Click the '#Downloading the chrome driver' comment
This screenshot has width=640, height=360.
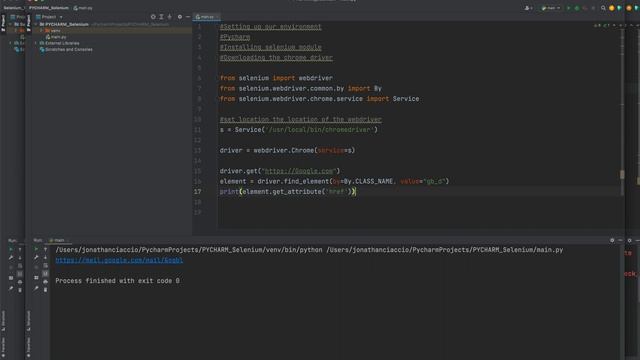pos(276,58)
